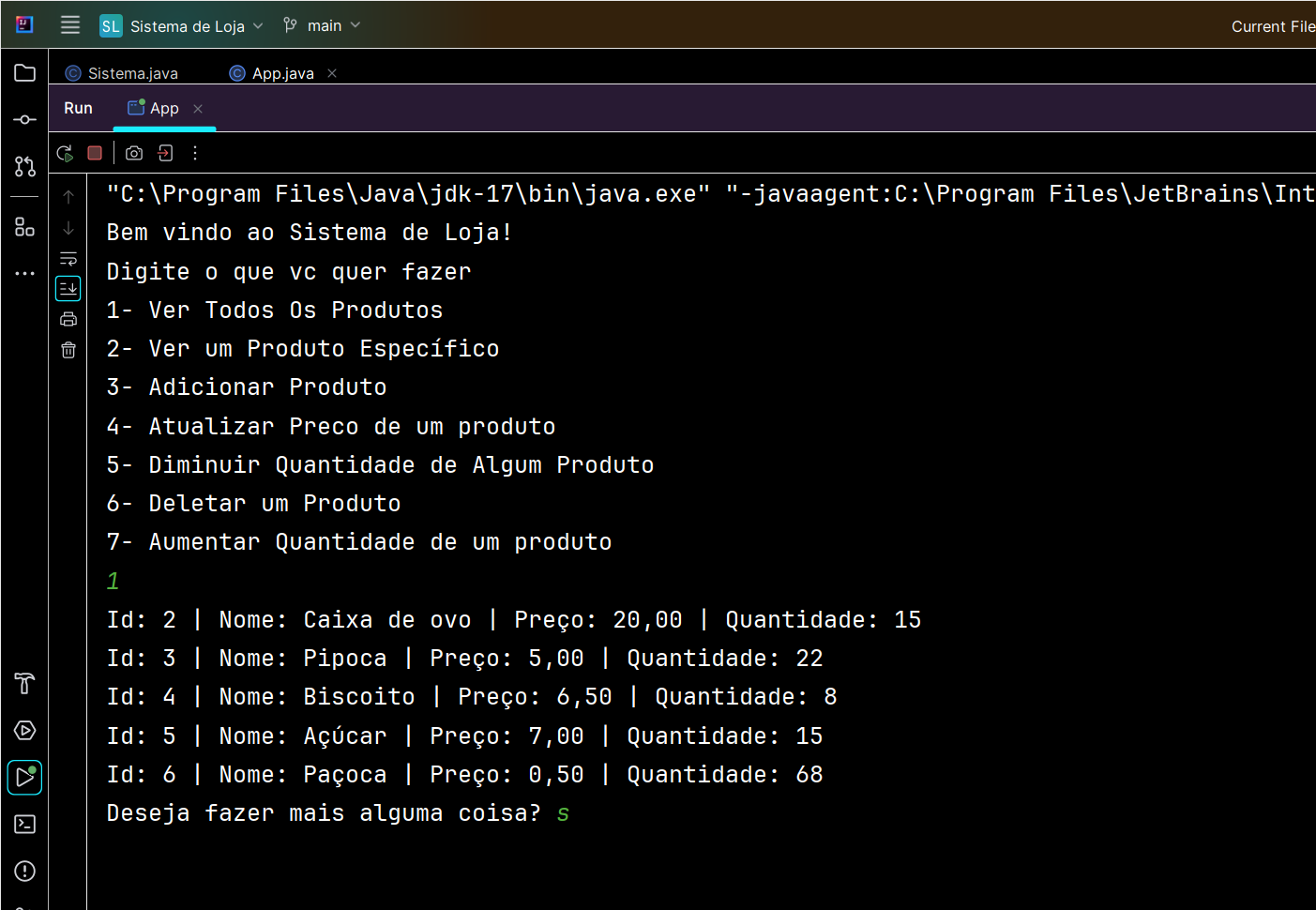Click the Biscoito product row

(x=472, y=697)
